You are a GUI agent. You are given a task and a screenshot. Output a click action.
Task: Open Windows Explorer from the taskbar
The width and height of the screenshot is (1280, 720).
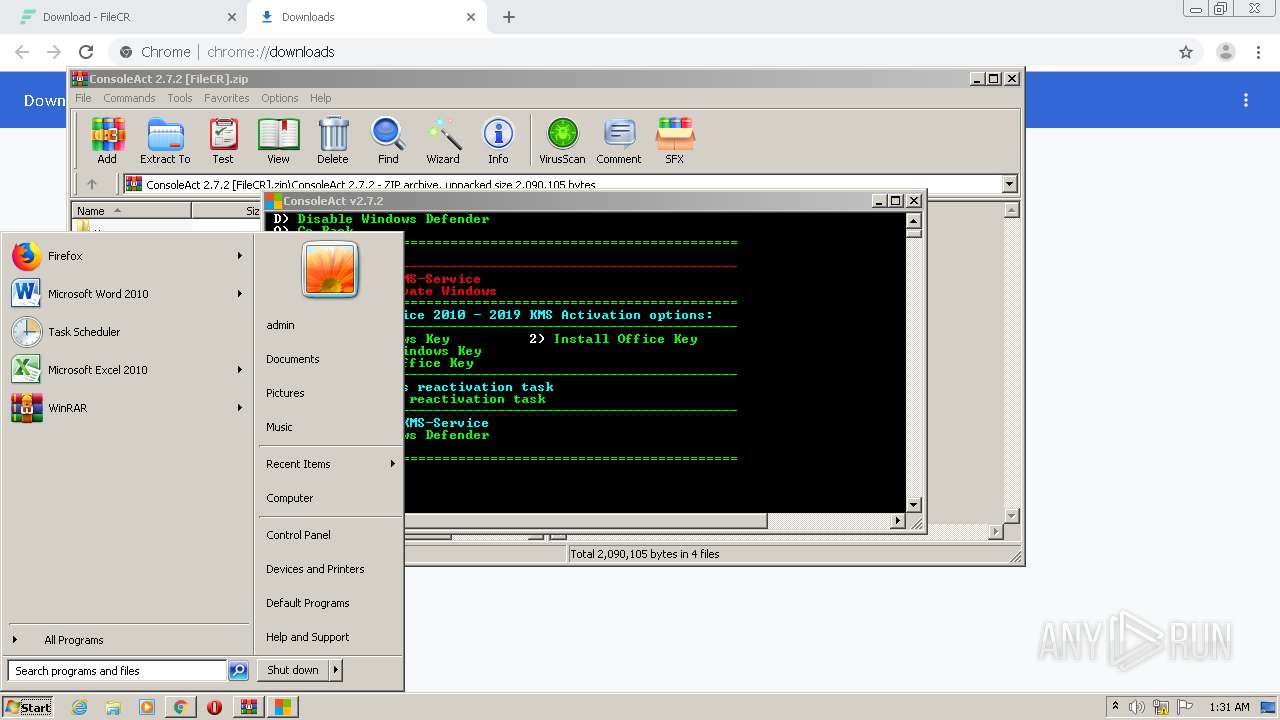pos(113,707)
